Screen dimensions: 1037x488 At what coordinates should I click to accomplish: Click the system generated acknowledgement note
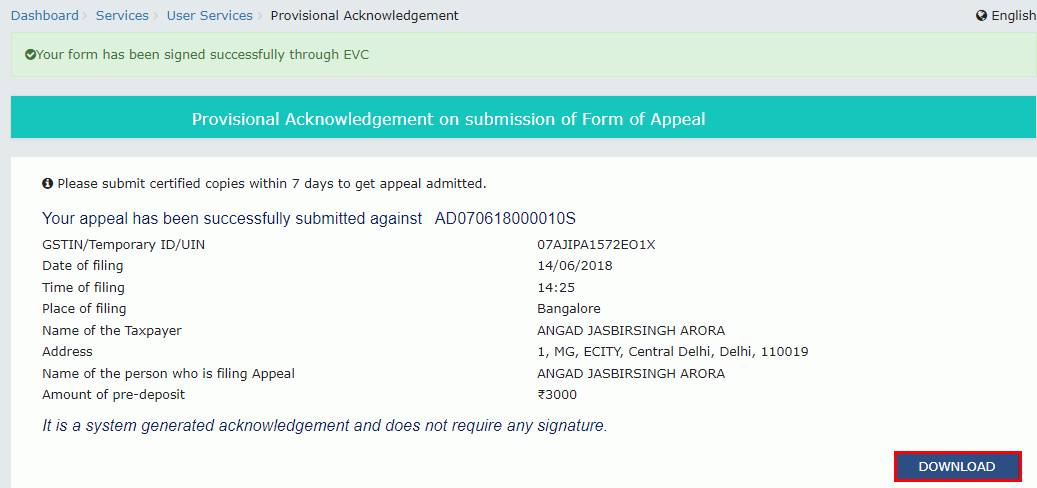point(325,426)
